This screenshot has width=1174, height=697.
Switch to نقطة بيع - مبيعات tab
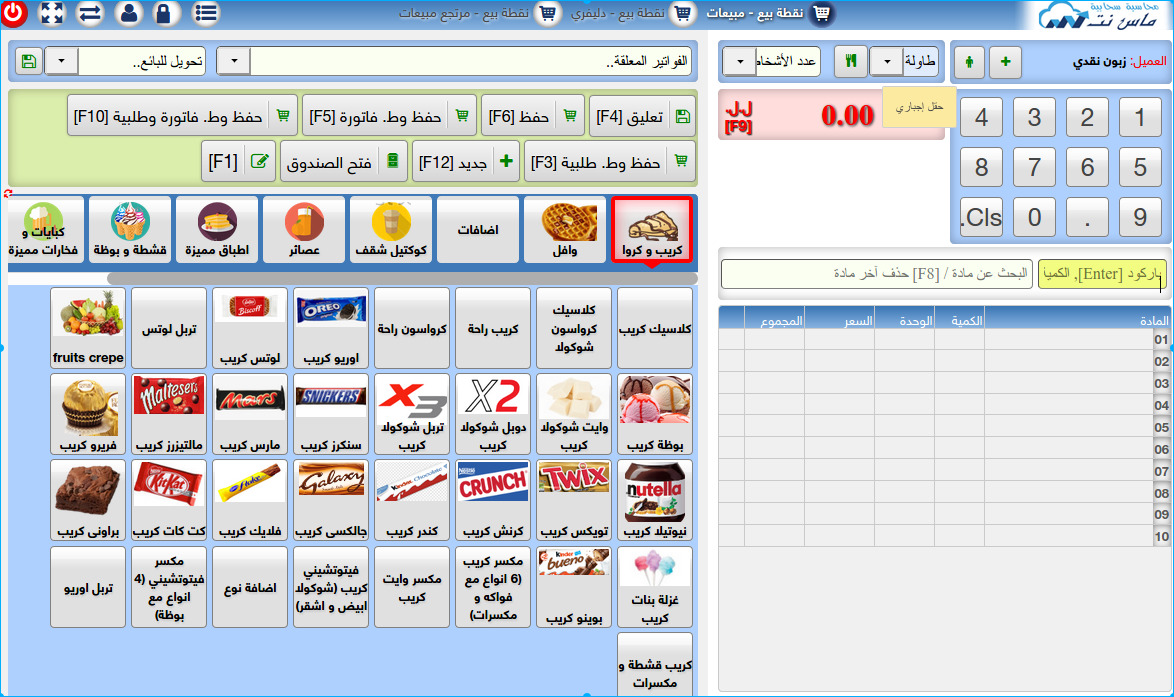tap(768, 13)
